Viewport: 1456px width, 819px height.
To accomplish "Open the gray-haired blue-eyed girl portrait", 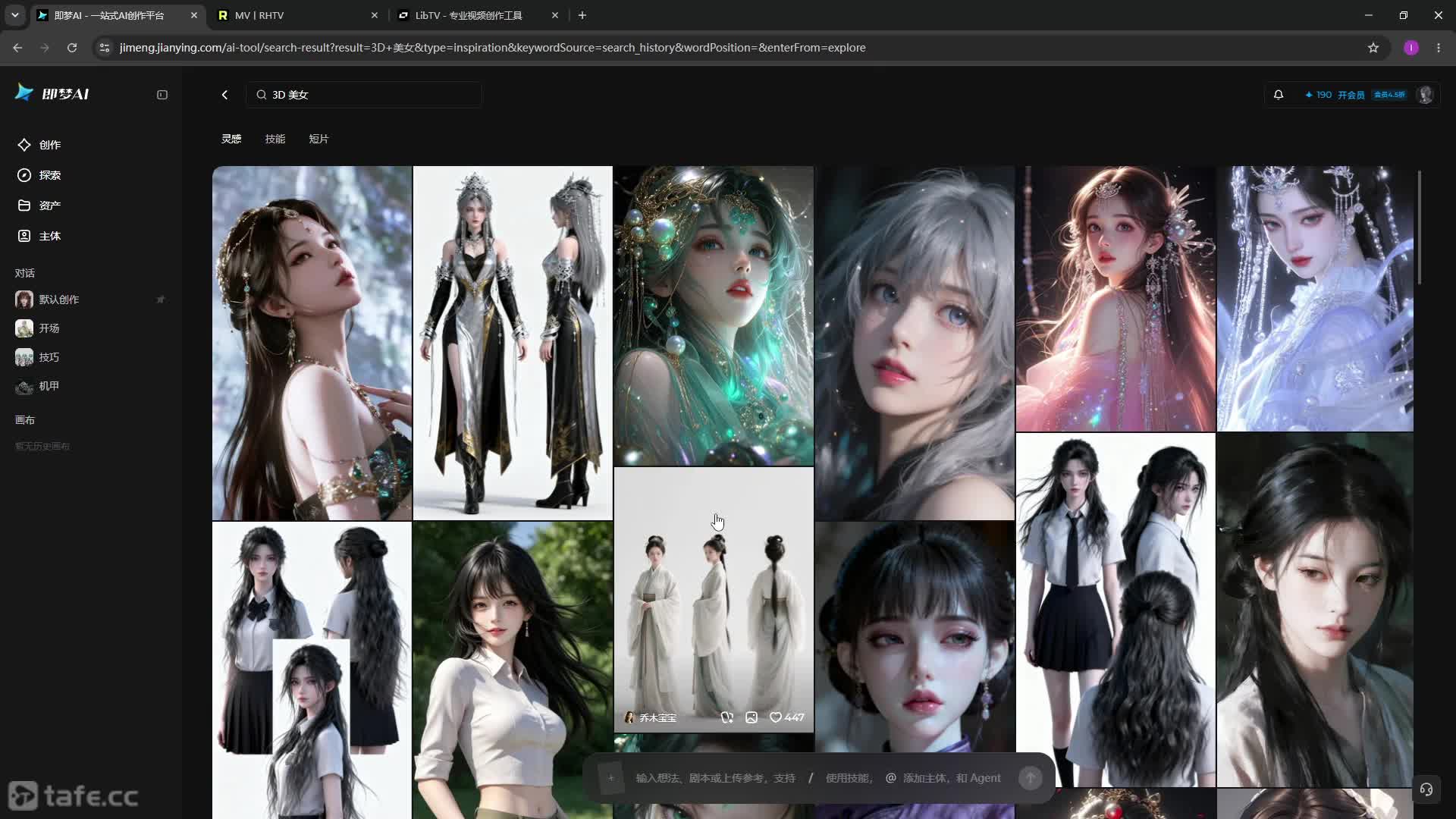I will [915, 343].
